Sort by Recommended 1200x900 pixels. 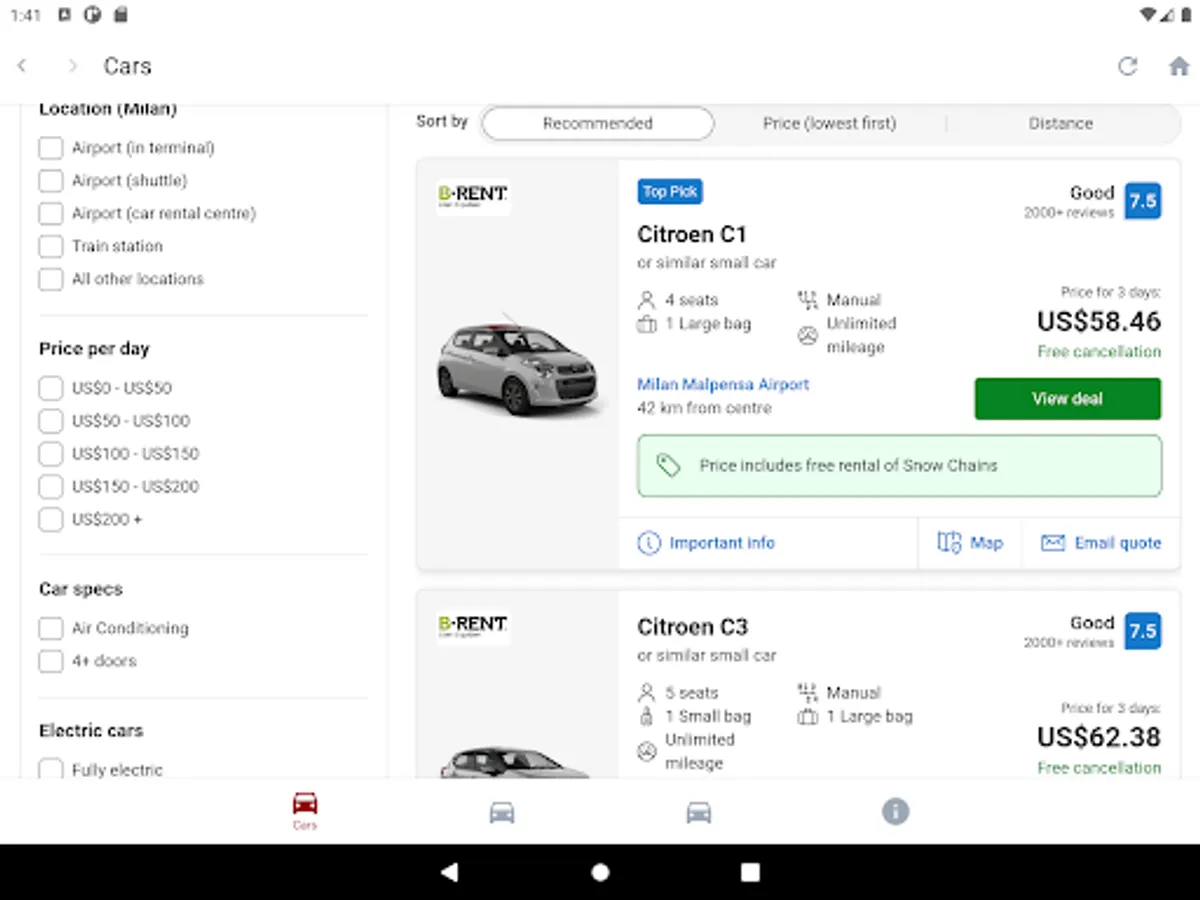pos(598,124)
